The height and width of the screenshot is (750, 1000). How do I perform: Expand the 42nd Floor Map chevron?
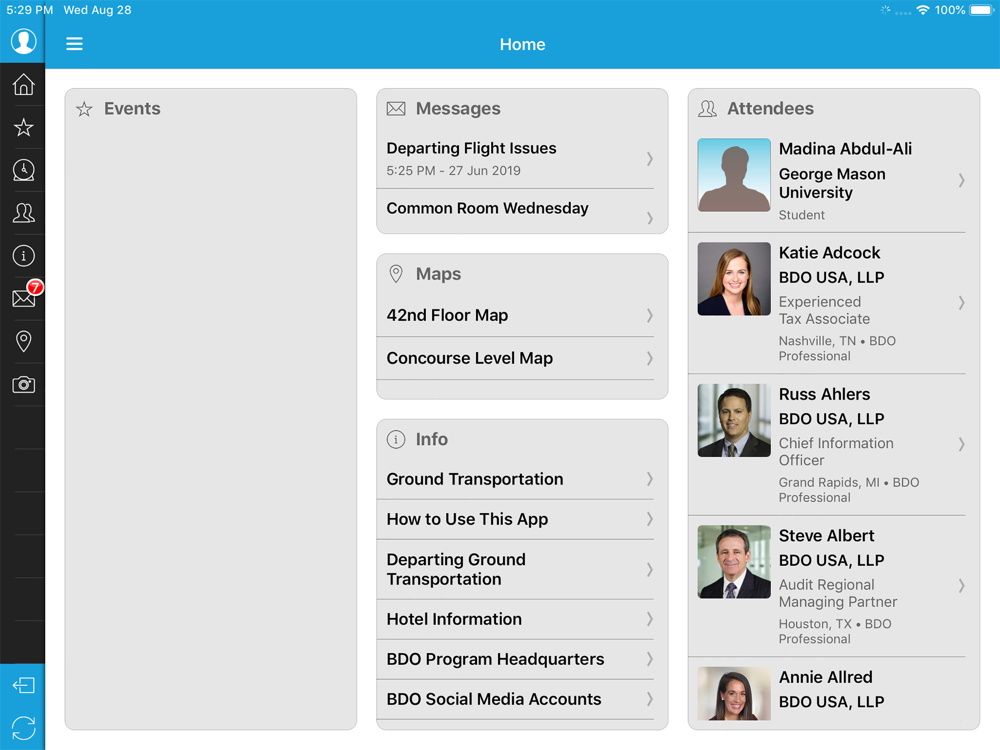[649, 315]
